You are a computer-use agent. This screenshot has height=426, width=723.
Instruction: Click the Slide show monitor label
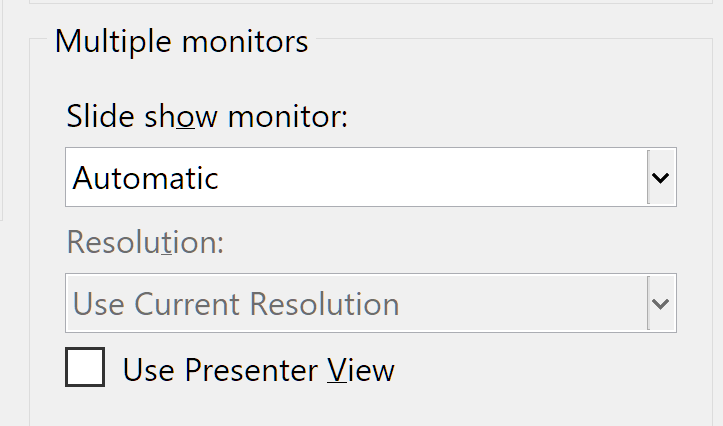(207, 116)
